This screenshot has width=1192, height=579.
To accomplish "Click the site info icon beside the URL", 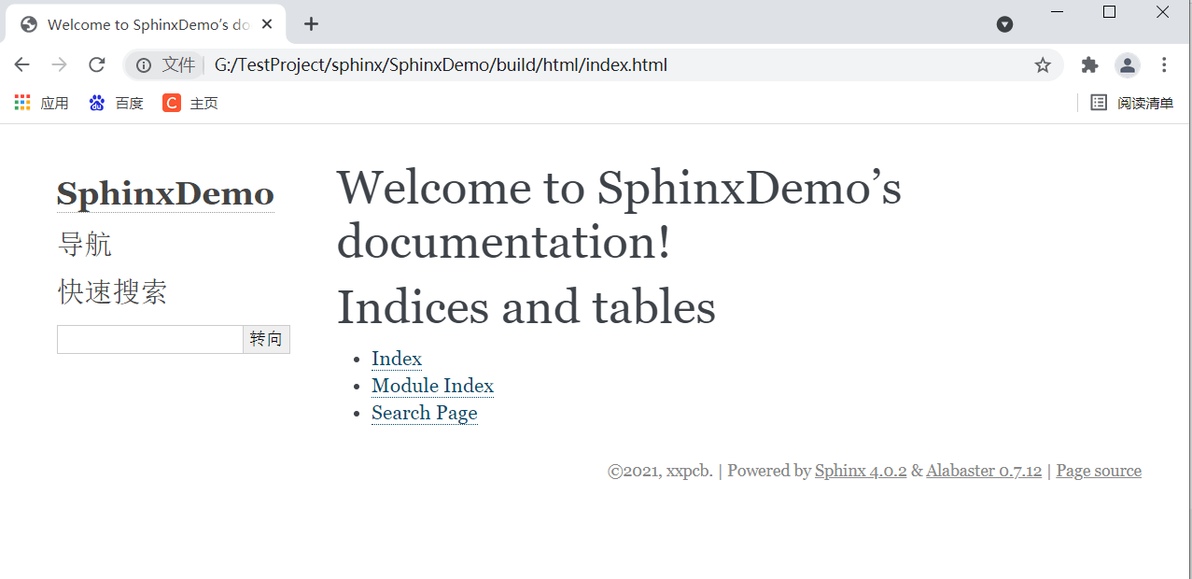I will [x=144, y=65].
